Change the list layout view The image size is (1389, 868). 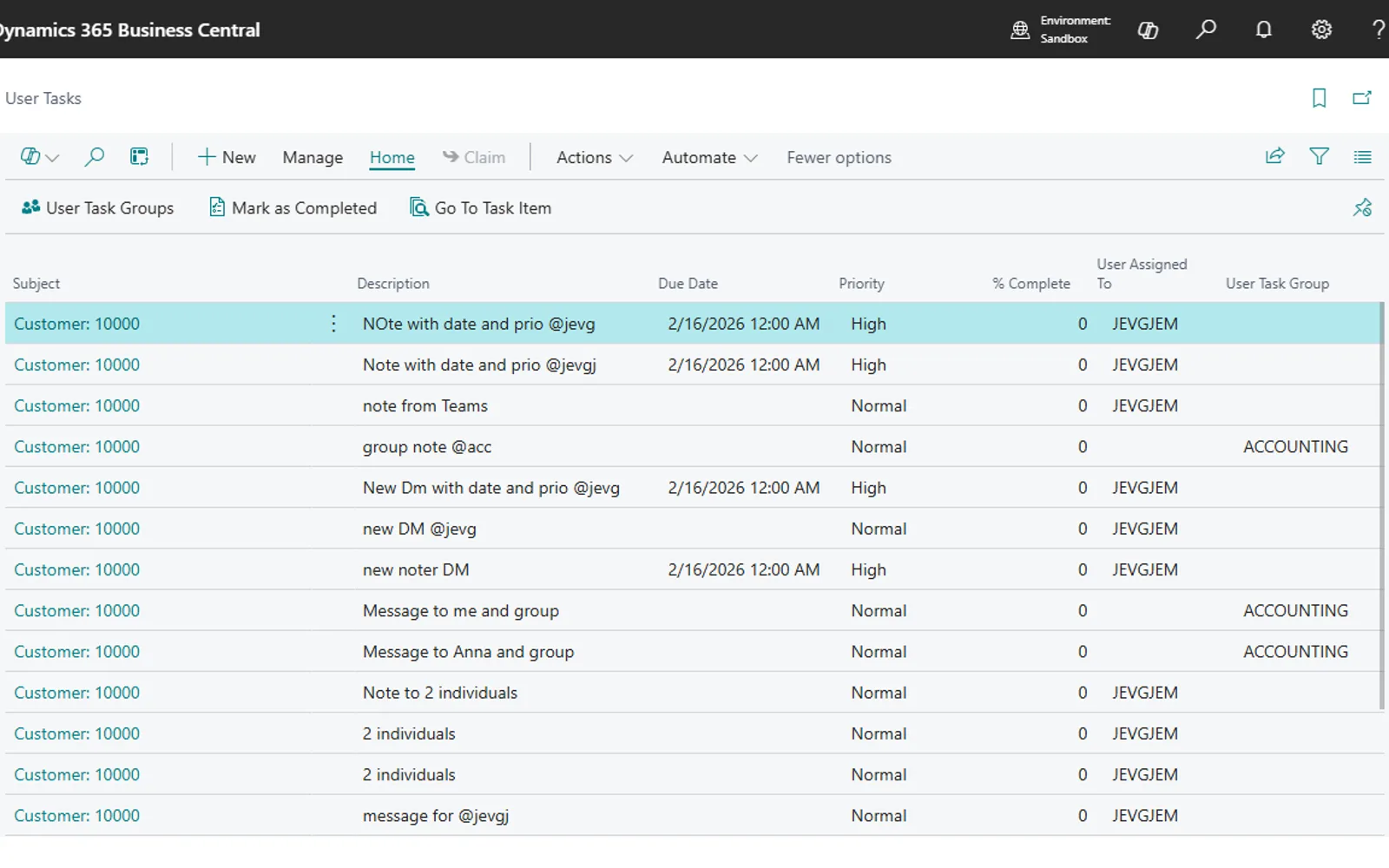[1362, 157]
